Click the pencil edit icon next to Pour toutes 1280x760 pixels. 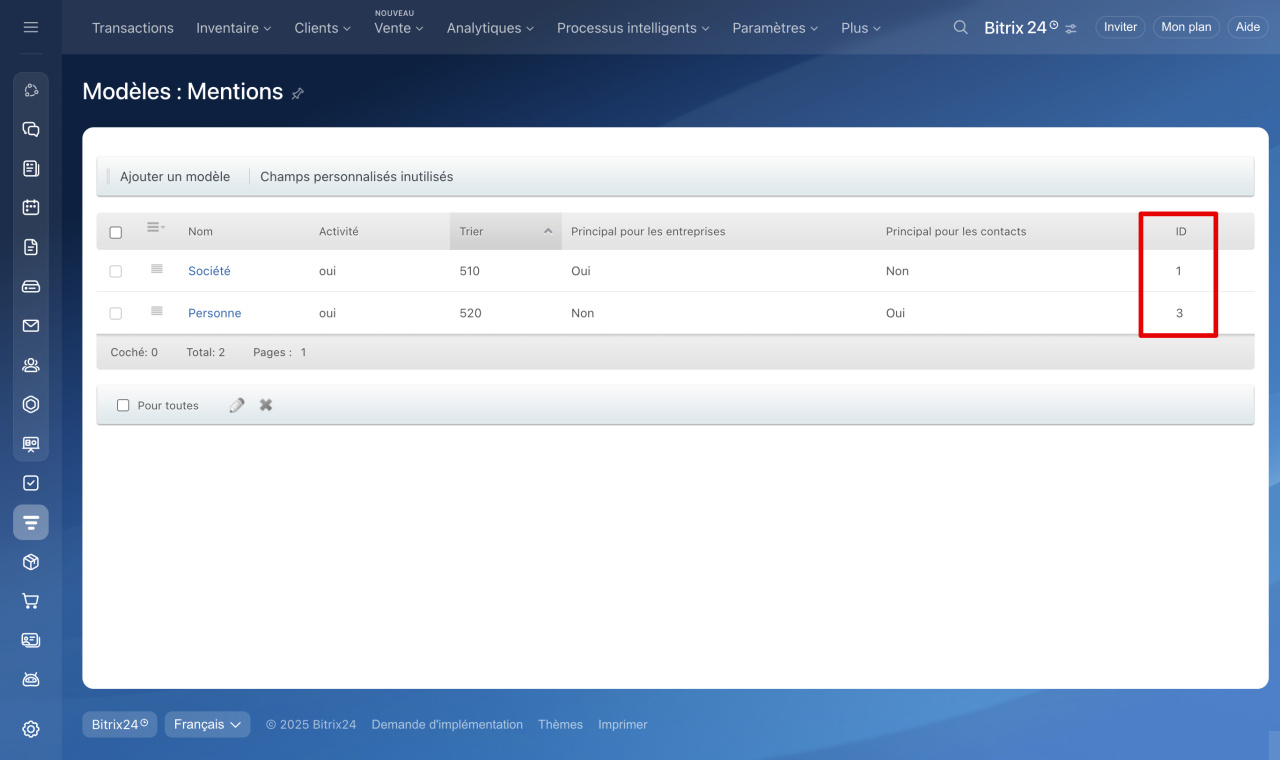click(x=237, y=405)
